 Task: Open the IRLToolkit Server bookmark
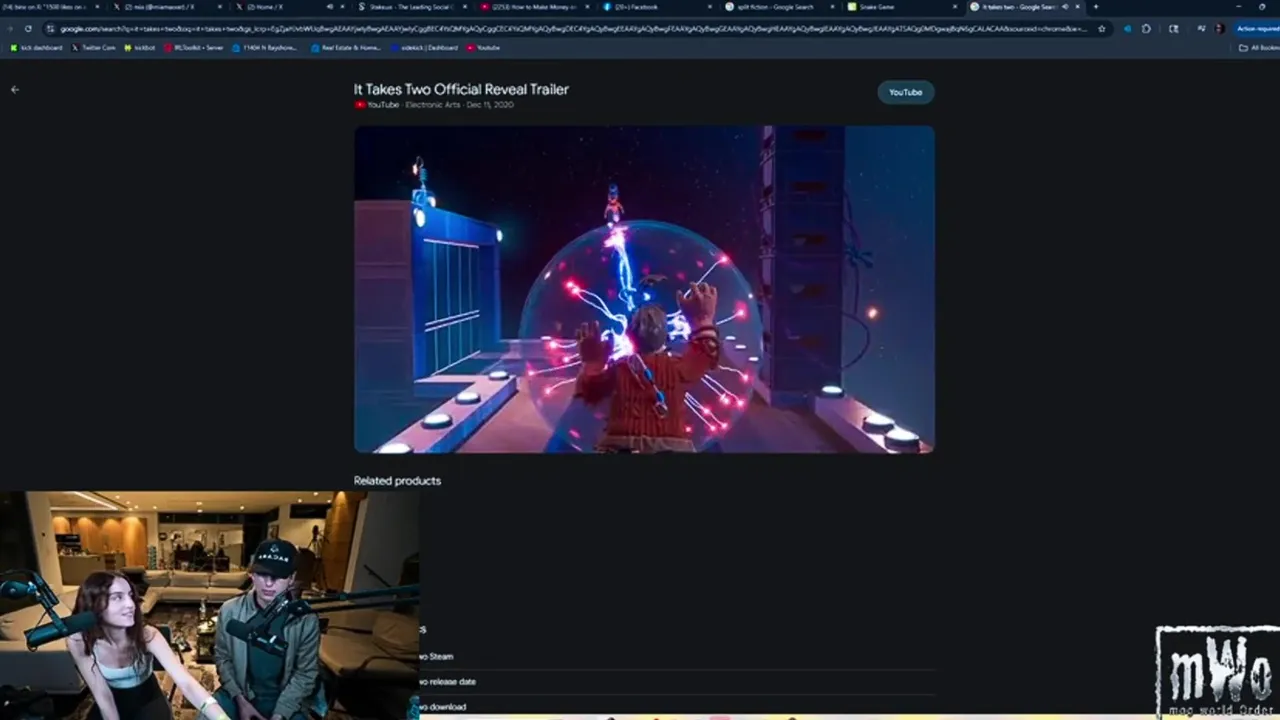pyautogui.click(x=193, y=47)
